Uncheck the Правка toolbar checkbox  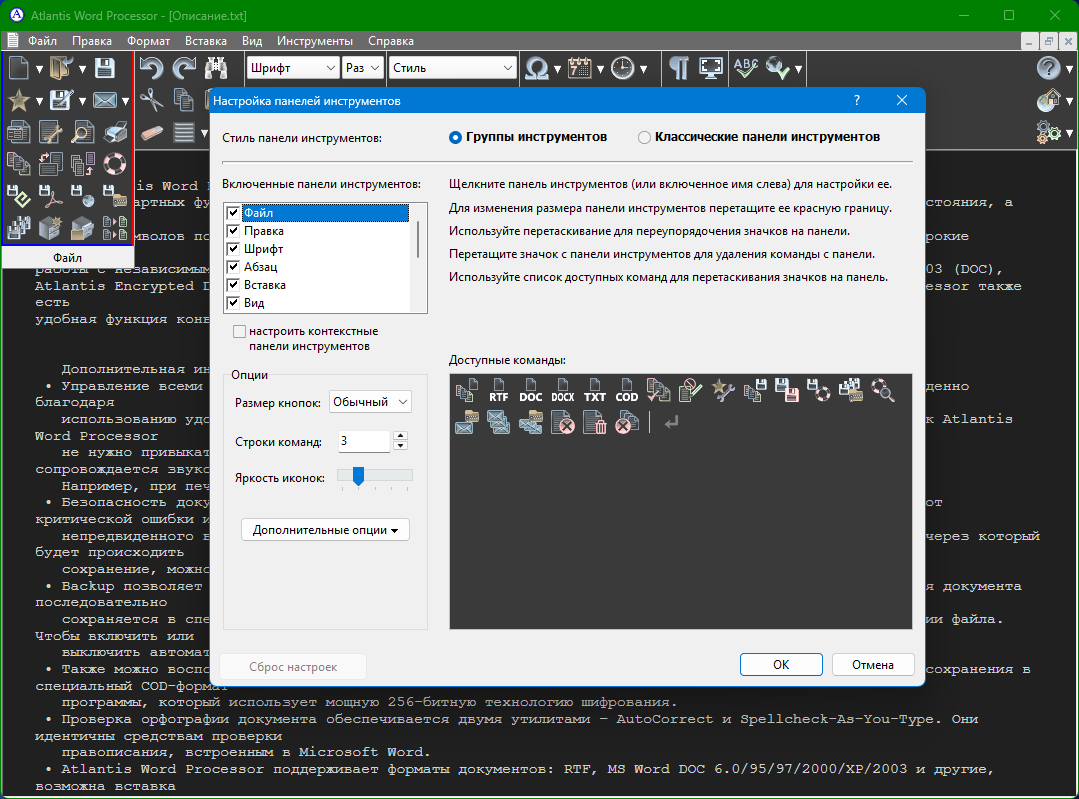(234, 231)
